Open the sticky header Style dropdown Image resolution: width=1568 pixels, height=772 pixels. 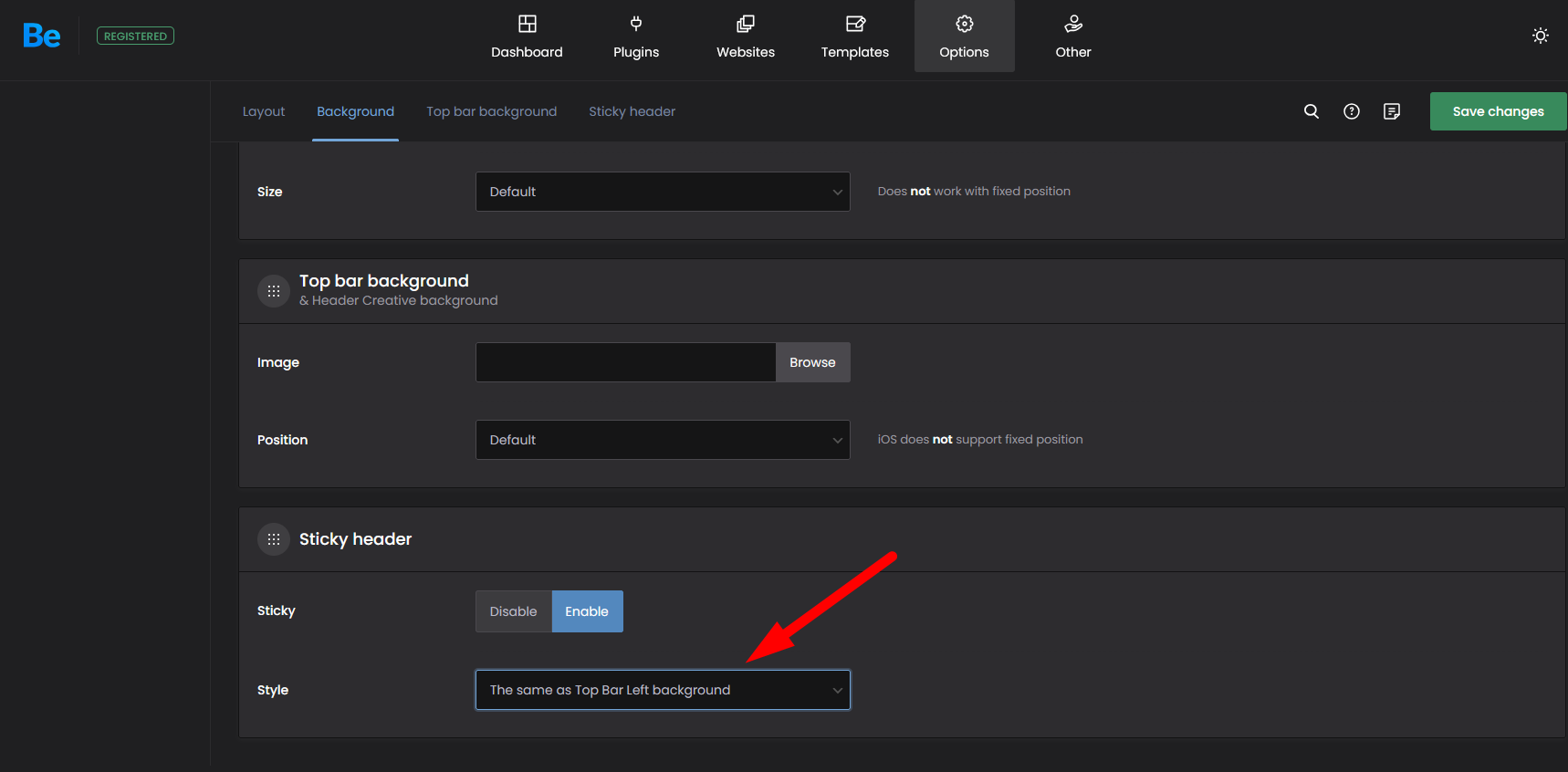663,690
